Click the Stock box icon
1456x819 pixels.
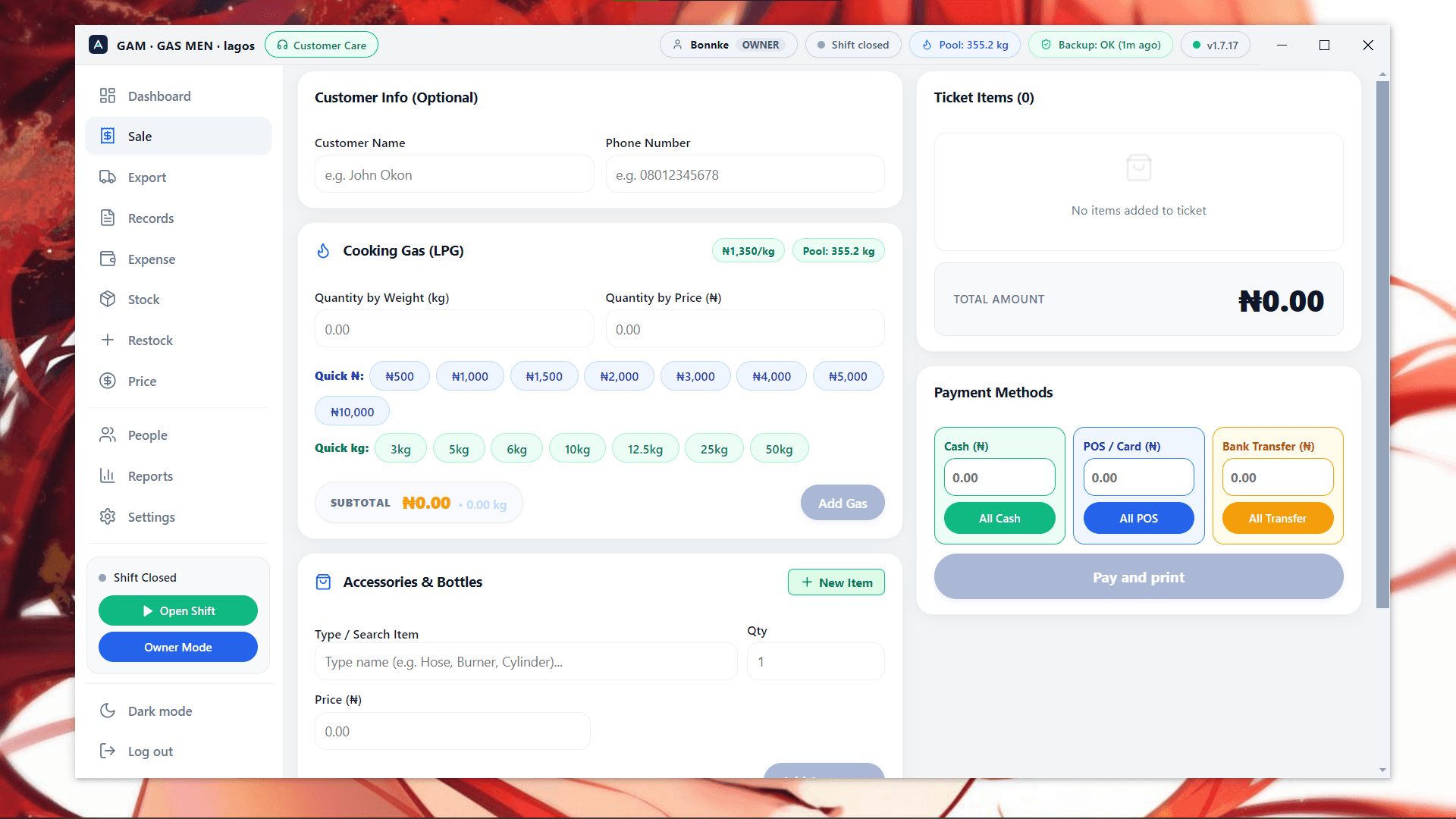coord(108,299)
